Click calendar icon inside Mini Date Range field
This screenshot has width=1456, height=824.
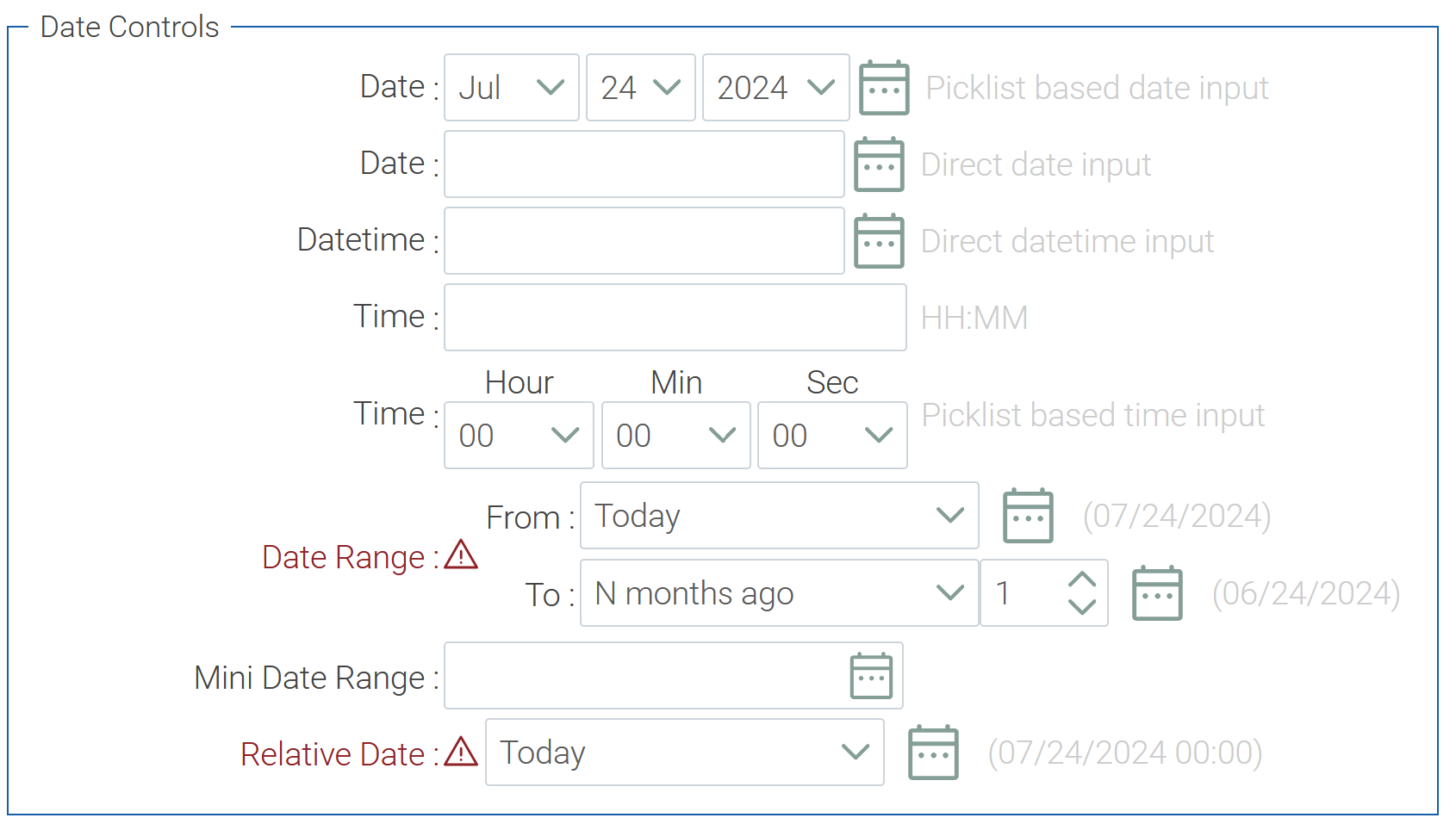(871, 676)
